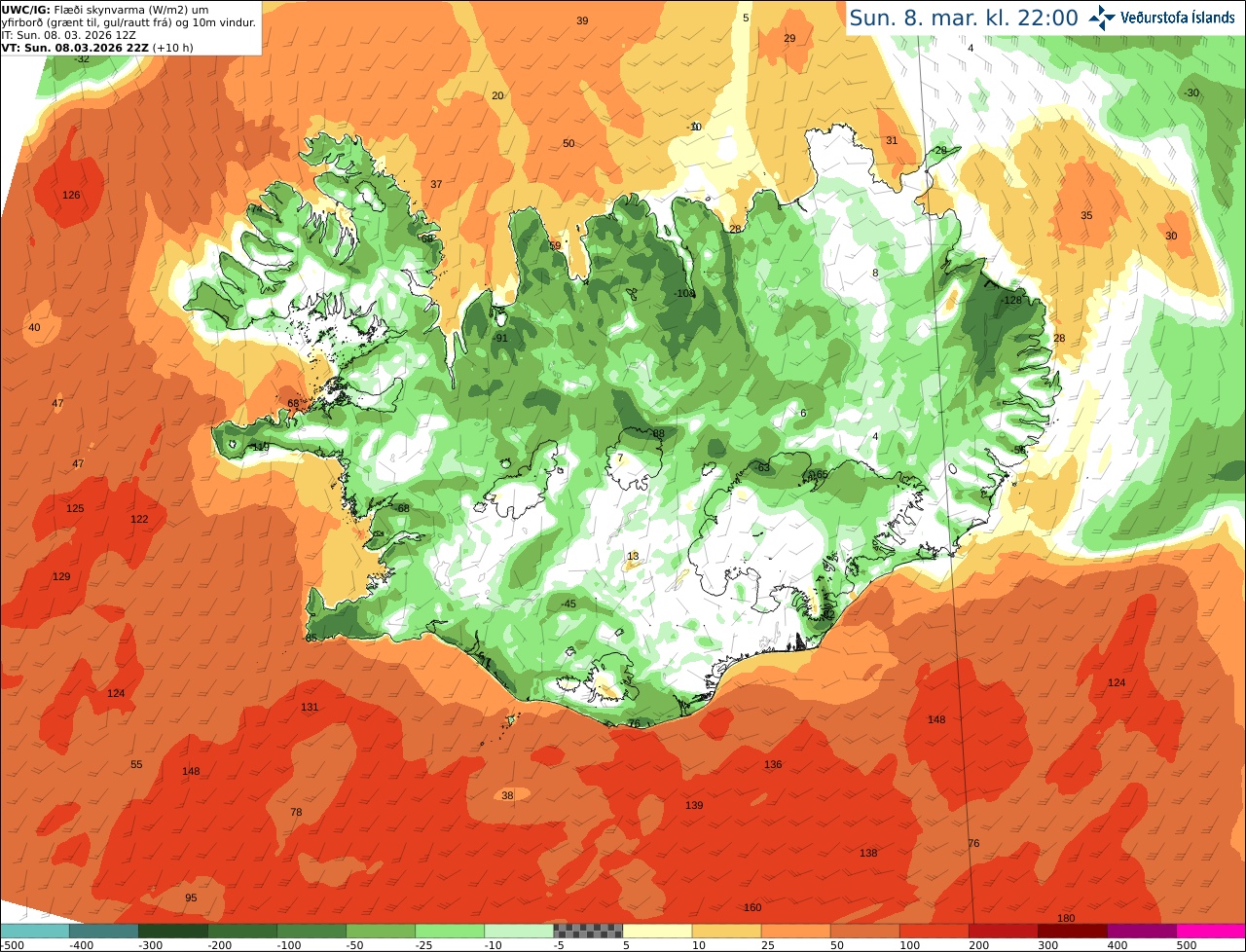Image resolution: width=1246 pixels, height=952 pixels.
Task: Click the map value '95' in the southwest corner
Action: click(191, 897)
